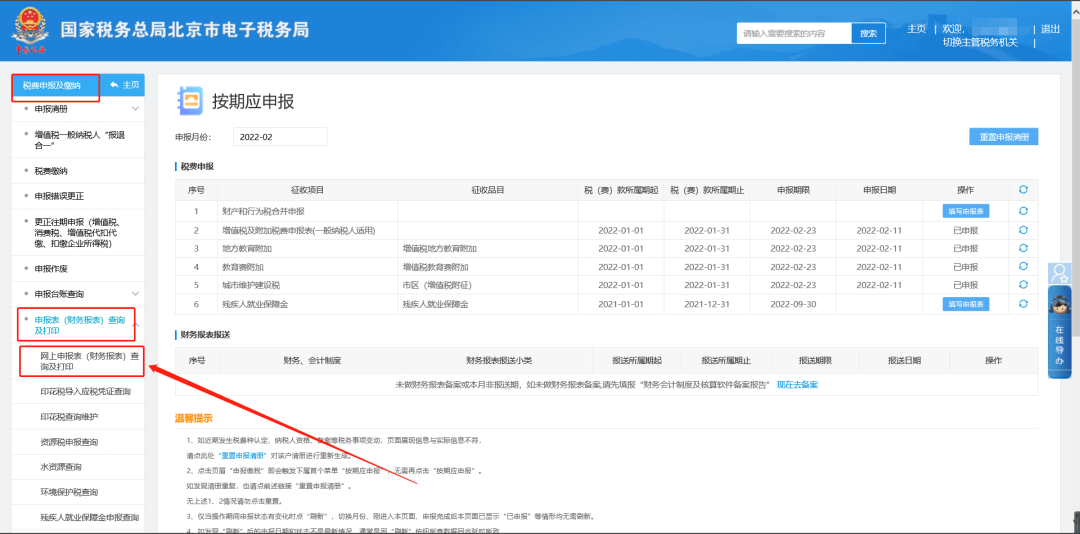Click the user star icon above 在线导办
Viewport: 1080px width, 534px height.
pyautogui.click(x=1059, y=274)
